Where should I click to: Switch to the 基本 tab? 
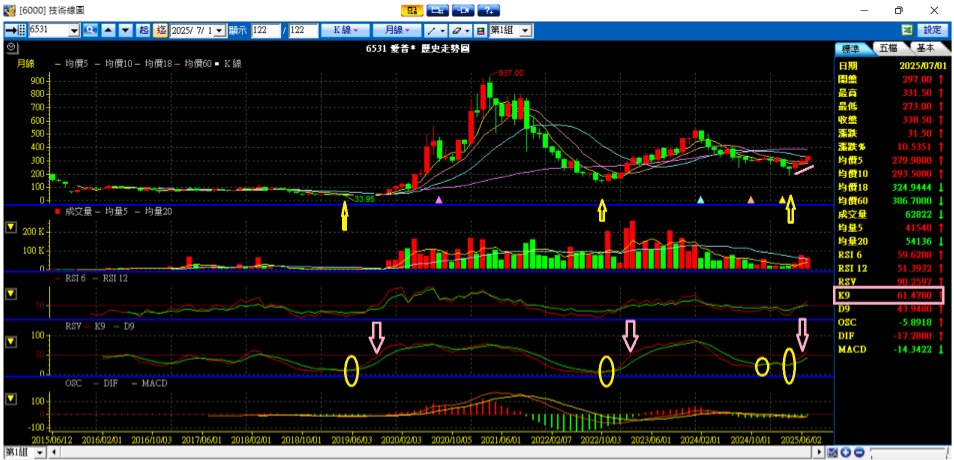coord(926,47)
